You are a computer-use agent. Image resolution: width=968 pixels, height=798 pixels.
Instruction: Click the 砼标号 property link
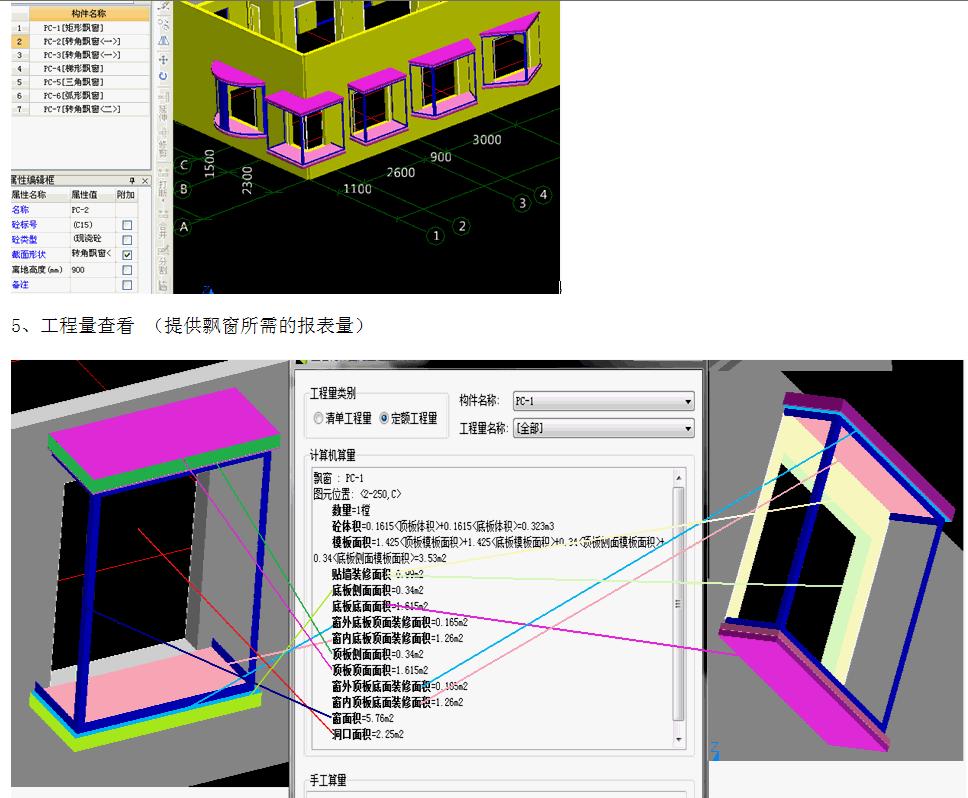(24, 225)
